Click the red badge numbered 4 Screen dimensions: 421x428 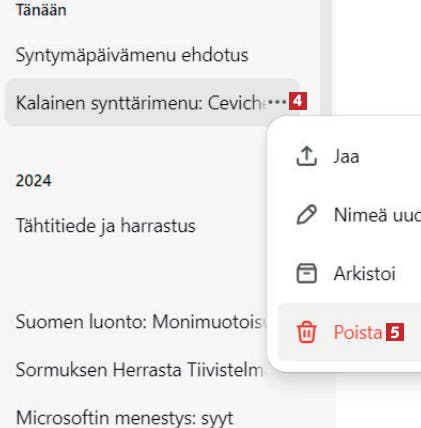298,101
